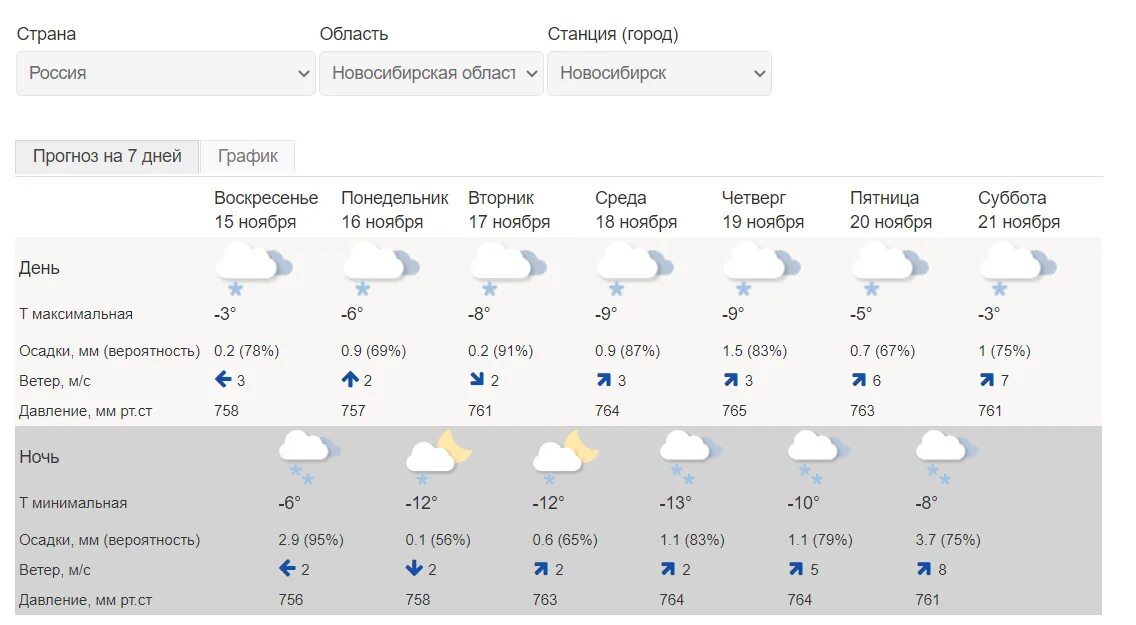
Task: Click Monday daytime north wind arrow icon
Action: tap(350, 379)
